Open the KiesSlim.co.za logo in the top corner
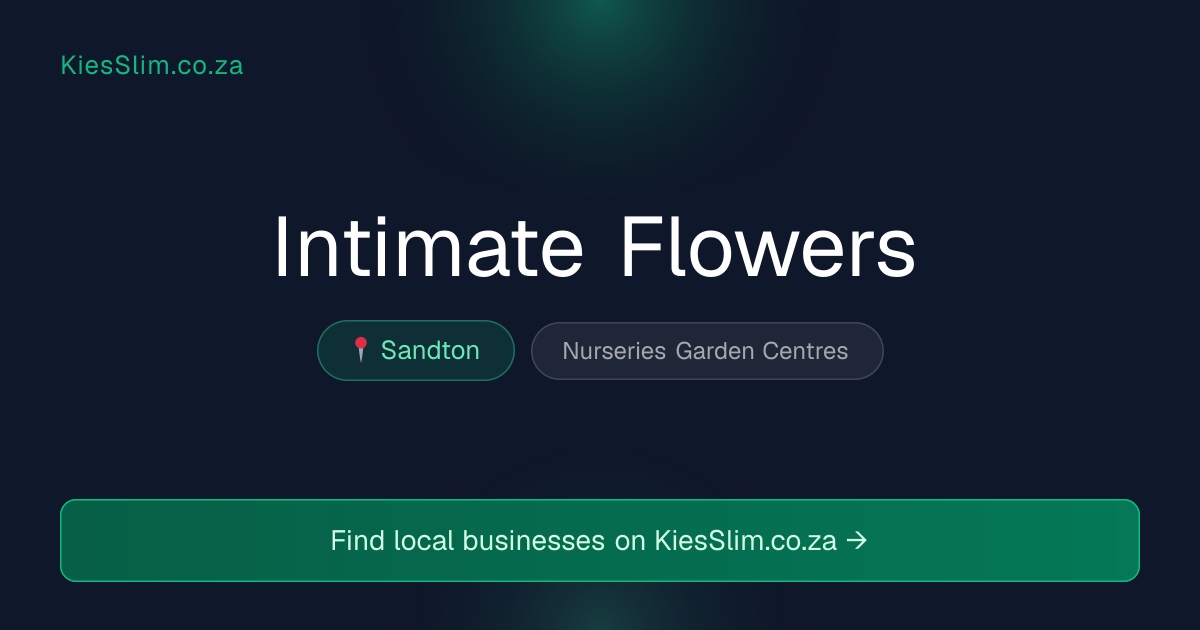This screenshot has height=630, width=1200. [x=152, y=65]
